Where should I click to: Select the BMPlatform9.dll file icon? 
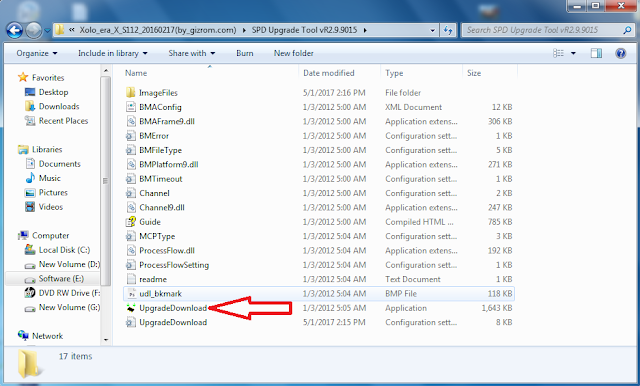click(131, 164)
